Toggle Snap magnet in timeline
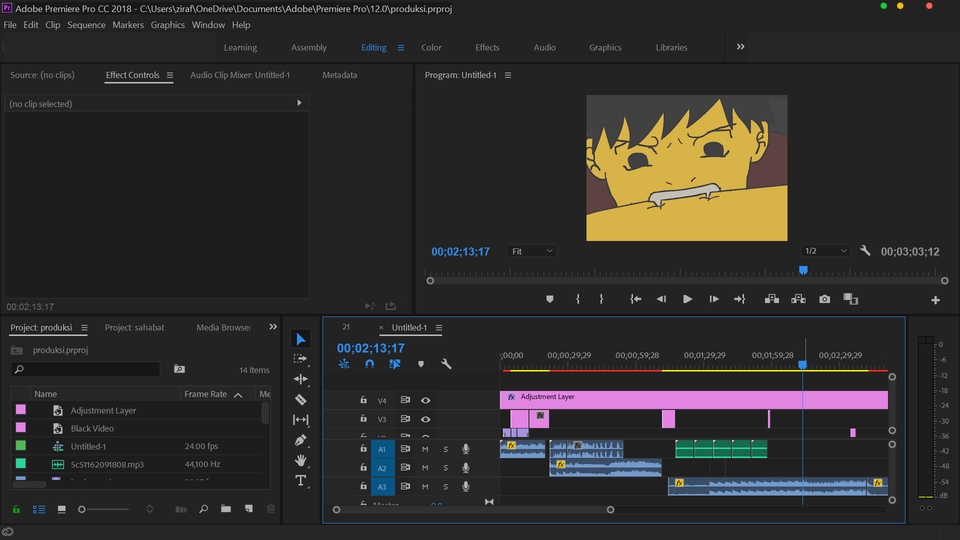Image resolution: width=960 pixels, height=540 pixels. click(370, 364)
